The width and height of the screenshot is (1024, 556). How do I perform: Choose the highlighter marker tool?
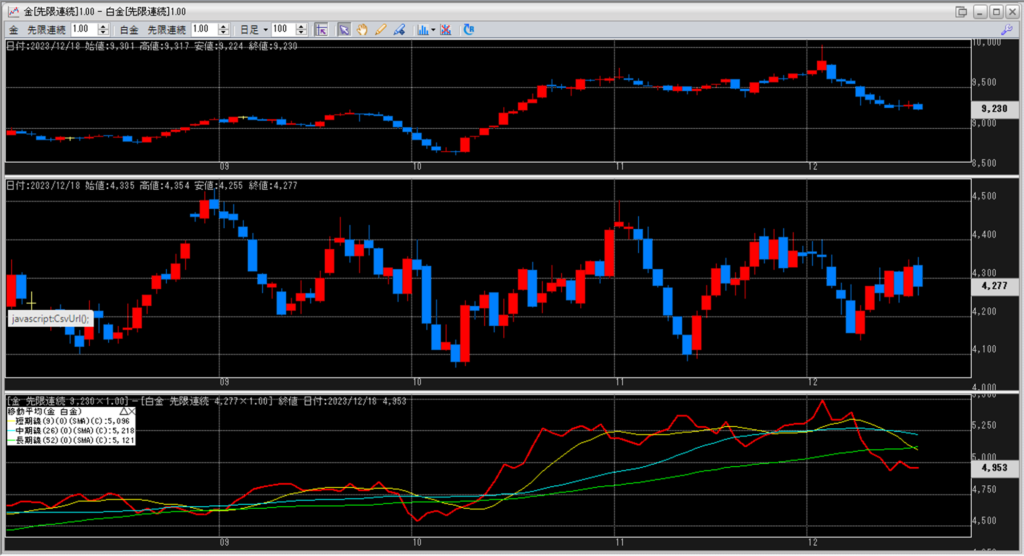pyautogui.click(x=398, y=29)
